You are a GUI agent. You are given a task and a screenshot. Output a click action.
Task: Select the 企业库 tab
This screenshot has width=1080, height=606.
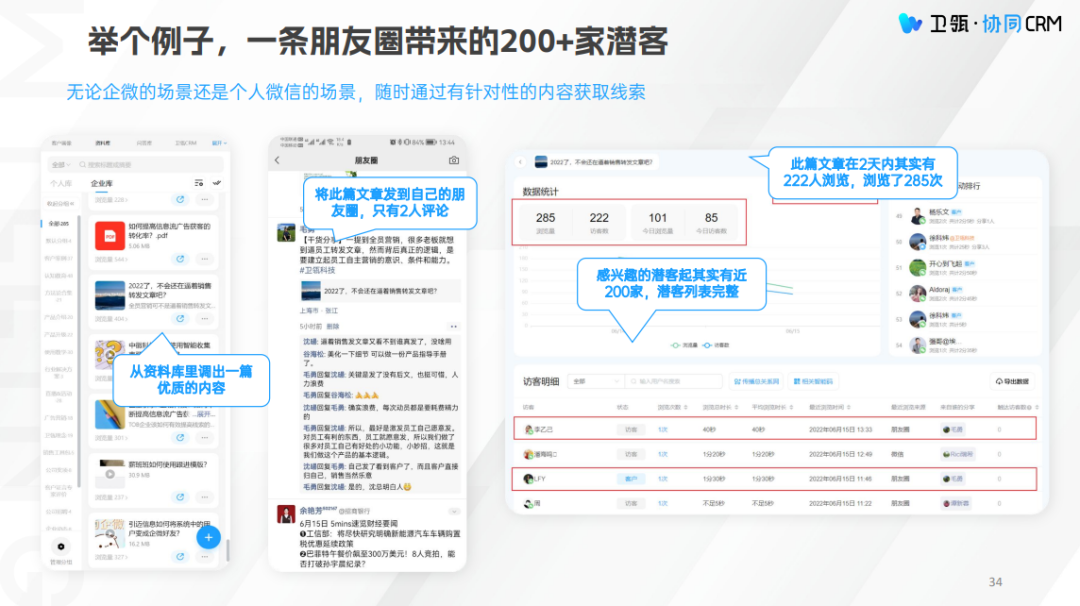[102, 184]
